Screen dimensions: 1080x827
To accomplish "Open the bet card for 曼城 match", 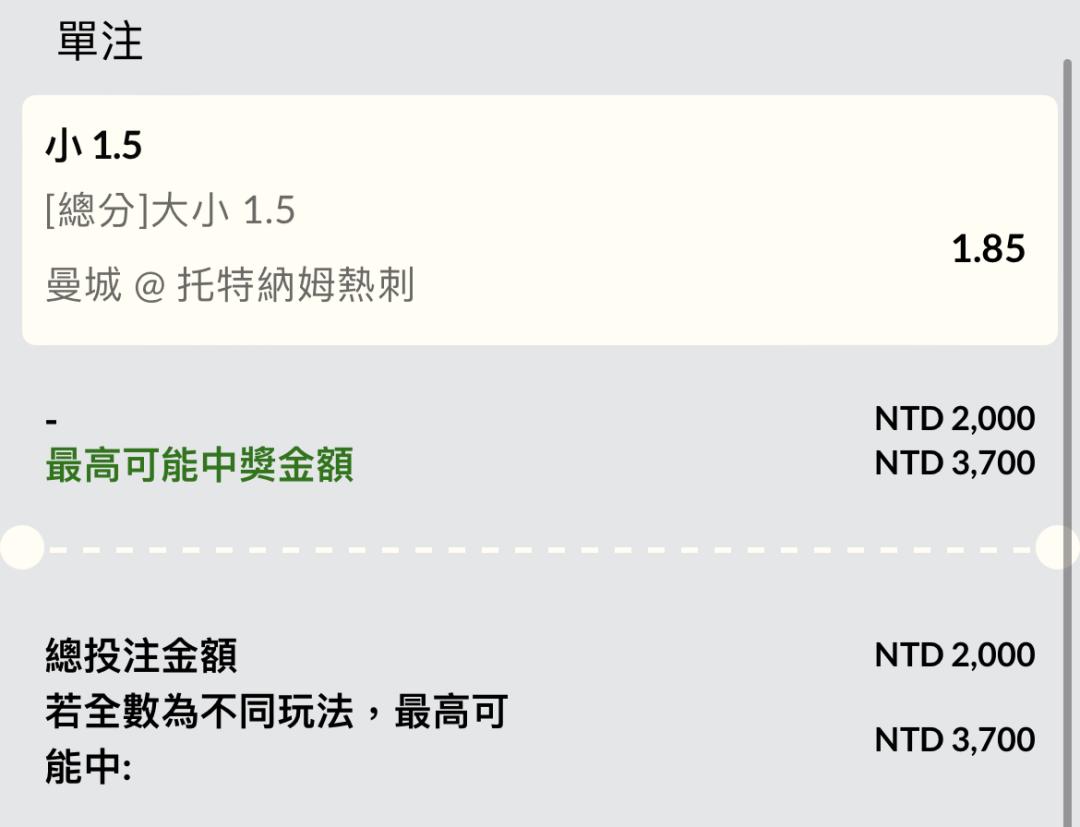I will (x=540, y=220).
